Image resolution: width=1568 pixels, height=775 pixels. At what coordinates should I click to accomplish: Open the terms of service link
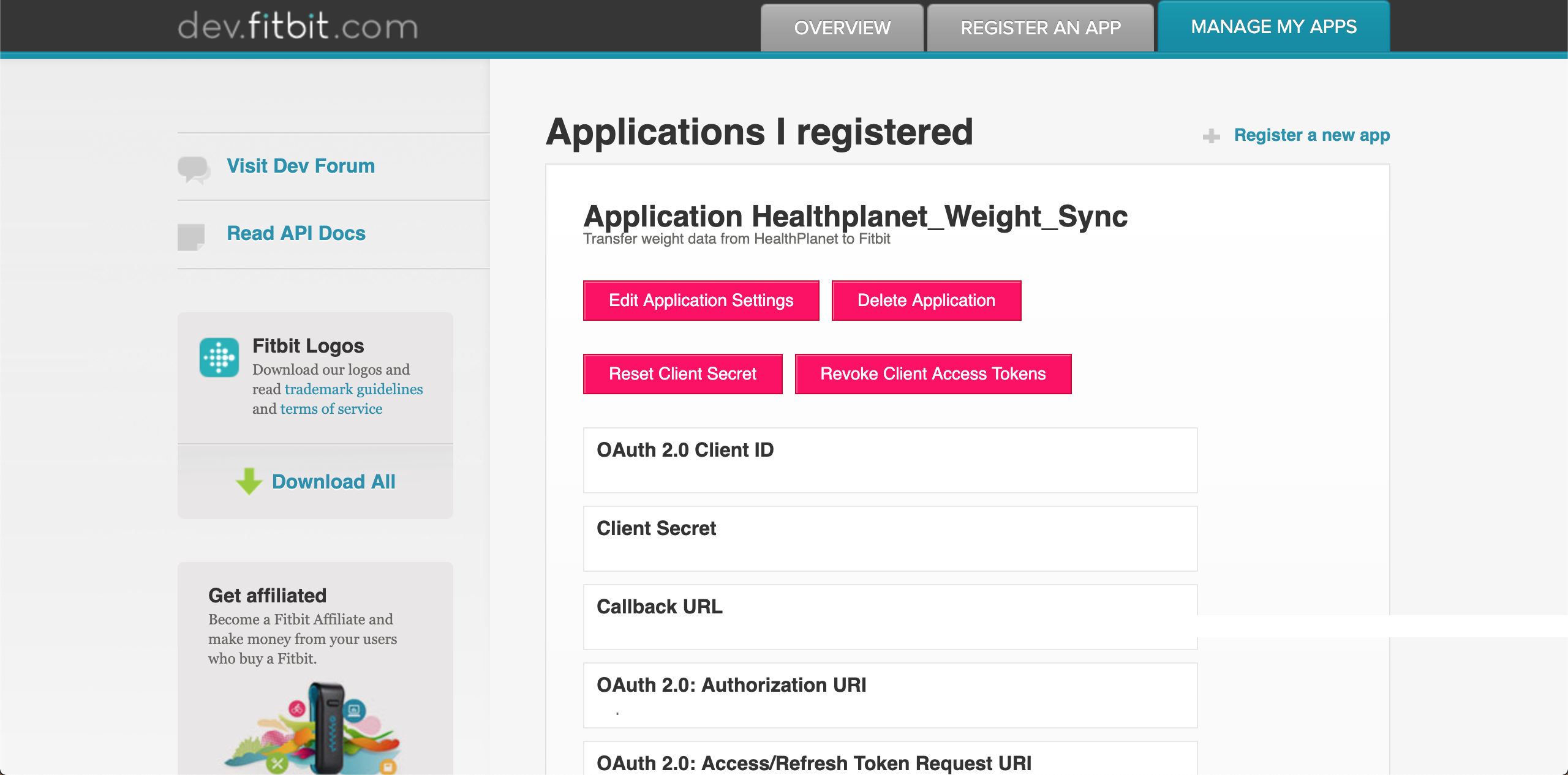click(x=331, y=409)
